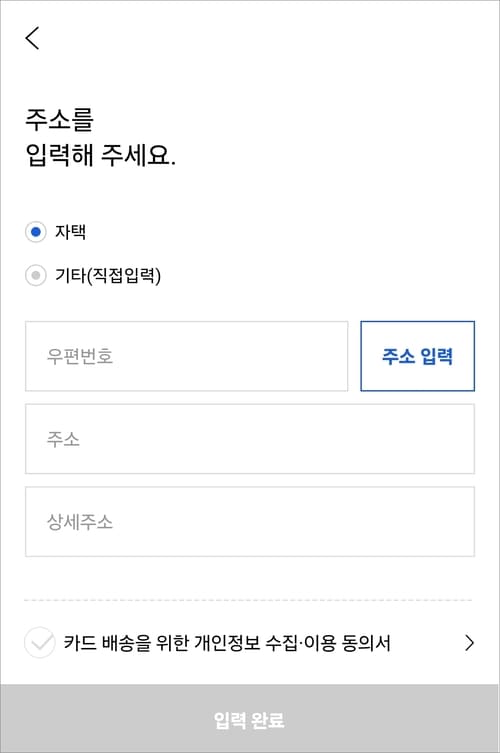This screenshot has width=500, height=753.
Task: Check the 개인정보 수집·이용 동의서 checkmark circle
Action: (x=39, y=643)
